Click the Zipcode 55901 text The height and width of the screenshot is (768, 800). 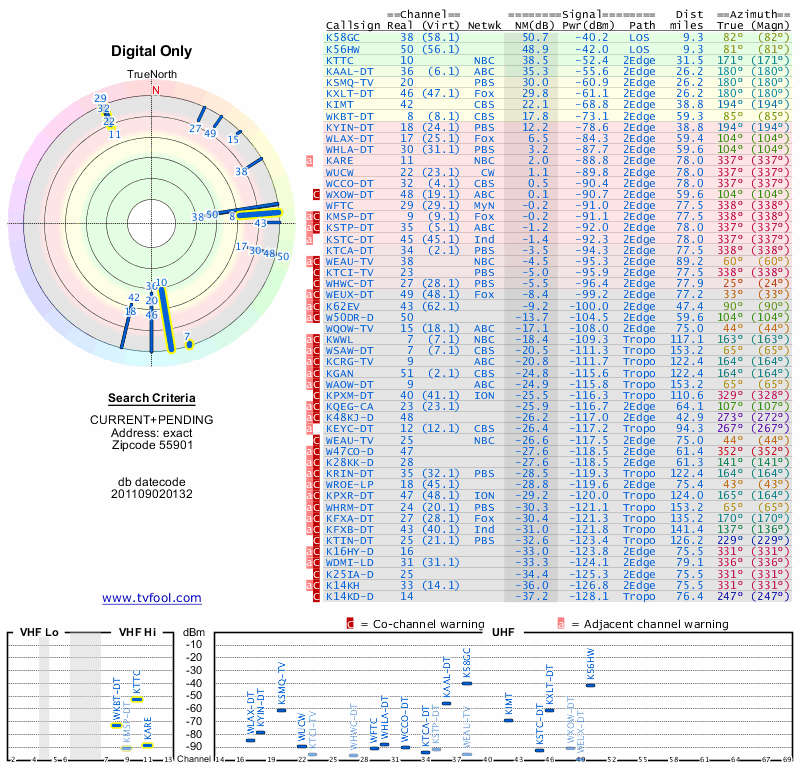(x=152, y=445)
